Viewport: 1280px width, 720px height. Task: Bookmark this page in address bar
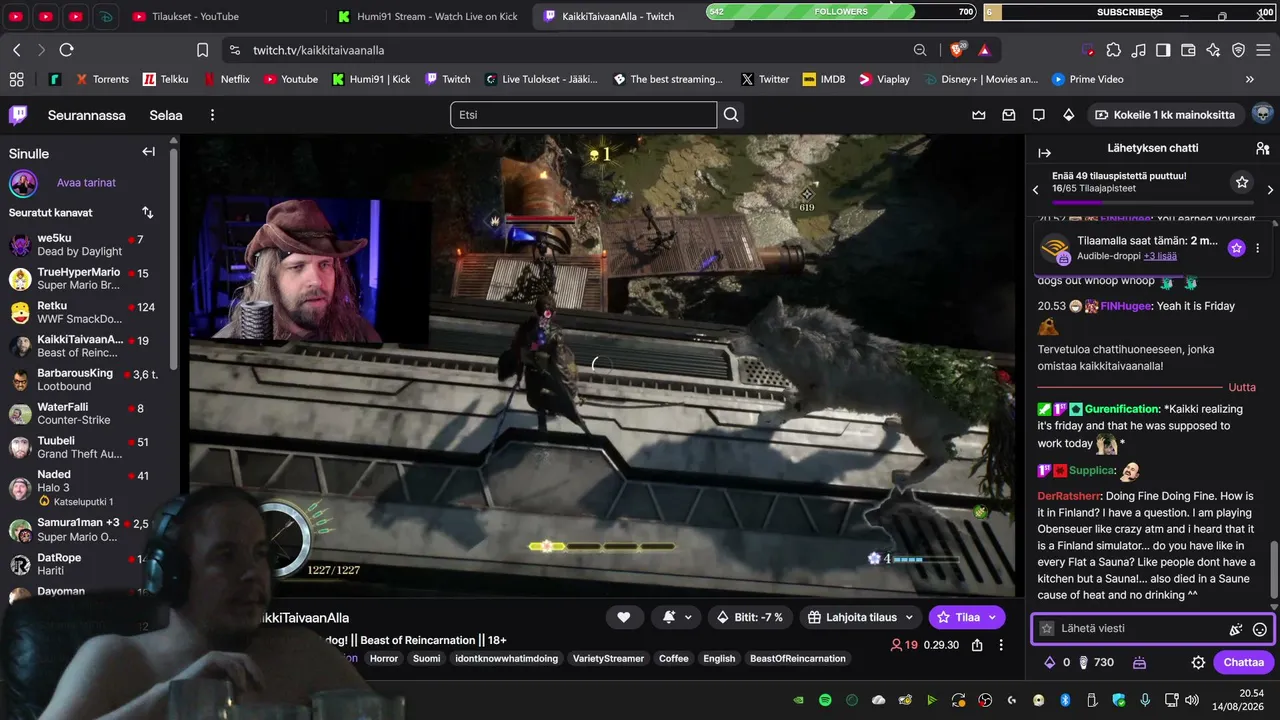pyautogui.click(x=202, y=50)
